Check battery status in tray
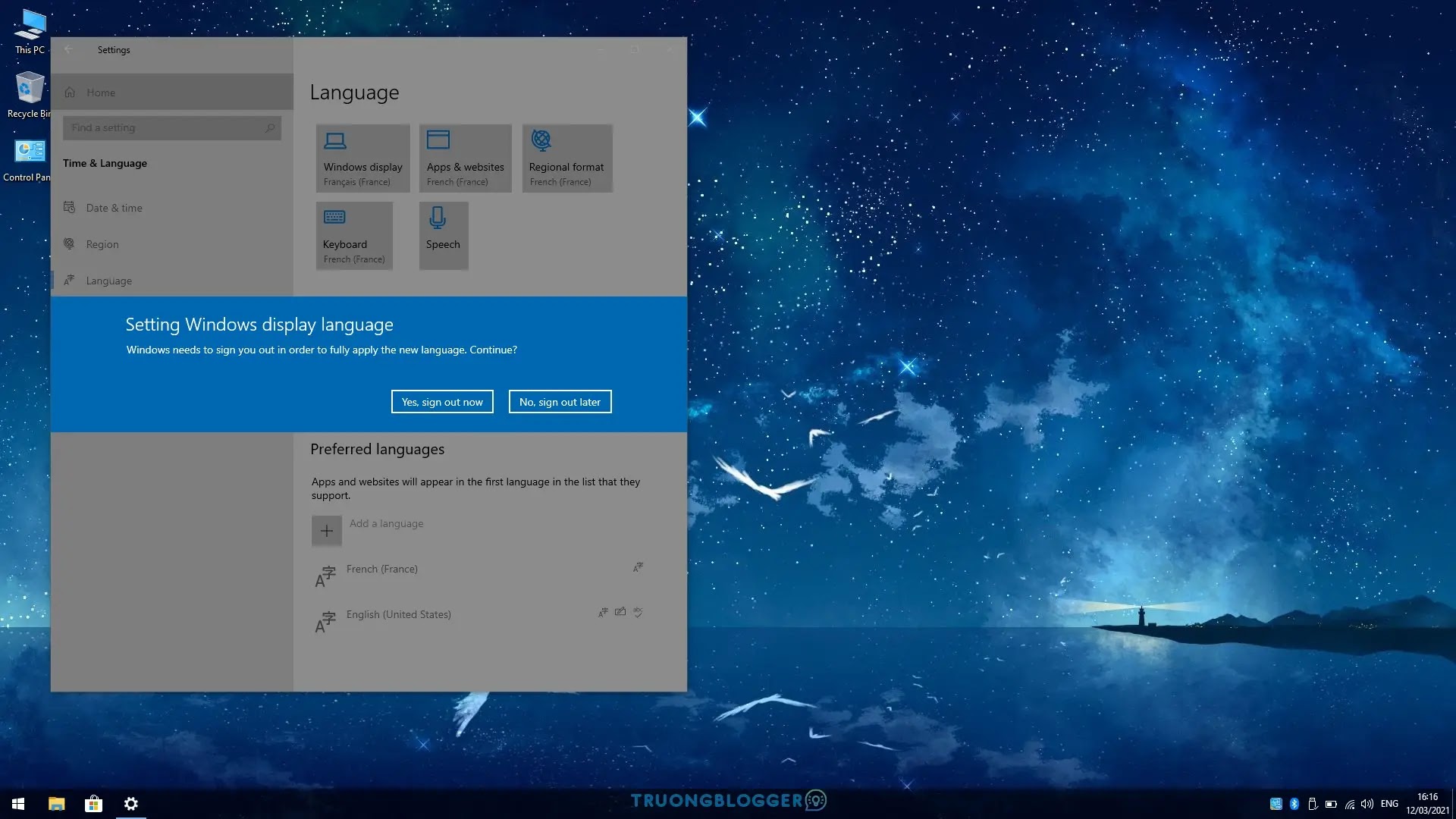The height and width of the screenshot is (819, 1456). point(1331,804)
